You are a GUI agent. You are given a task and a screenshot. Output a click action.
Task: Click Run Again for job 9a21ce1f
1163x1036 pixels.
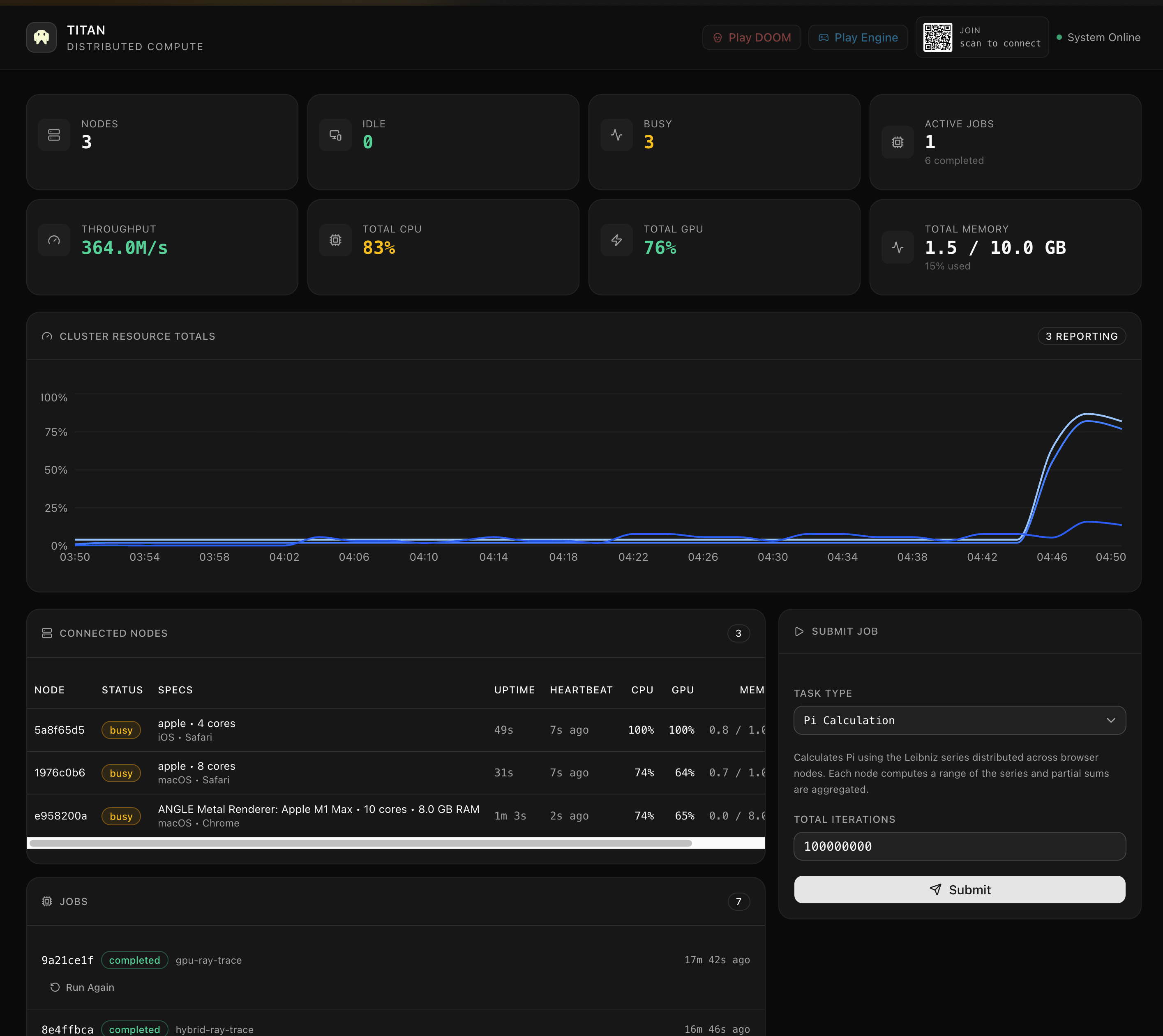pos(82,988)
